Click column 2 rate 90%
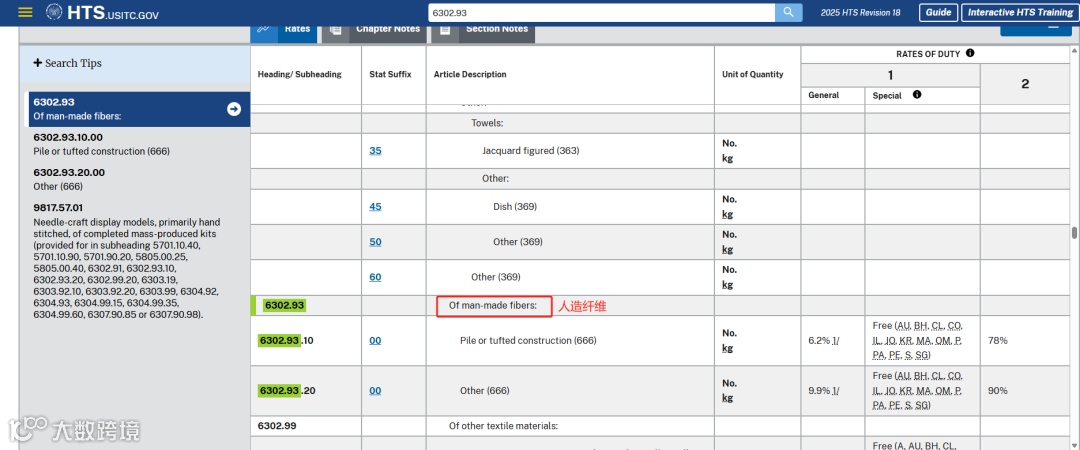The height and width of the screenshot is (450, 1080). 997,391
